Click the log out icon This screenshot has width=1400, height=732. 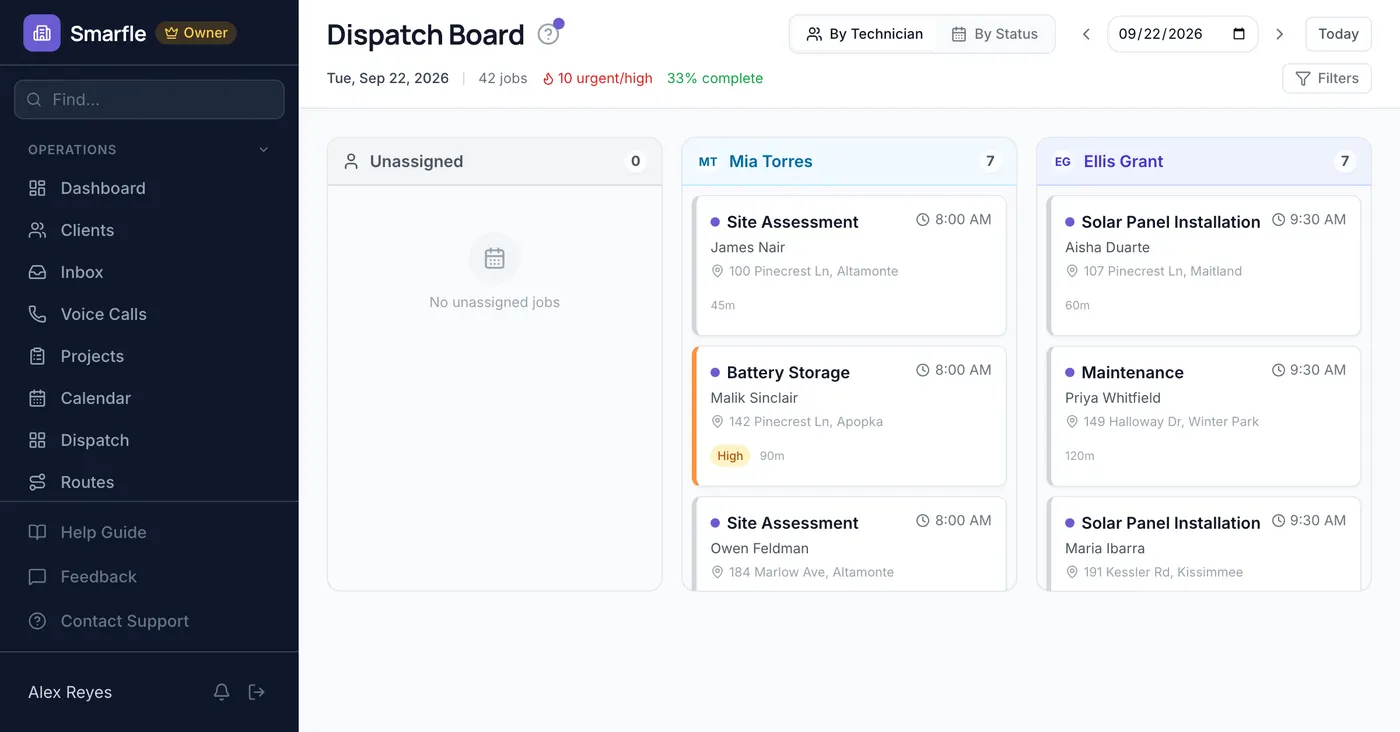pyautogui.click(x=257, y=692)
